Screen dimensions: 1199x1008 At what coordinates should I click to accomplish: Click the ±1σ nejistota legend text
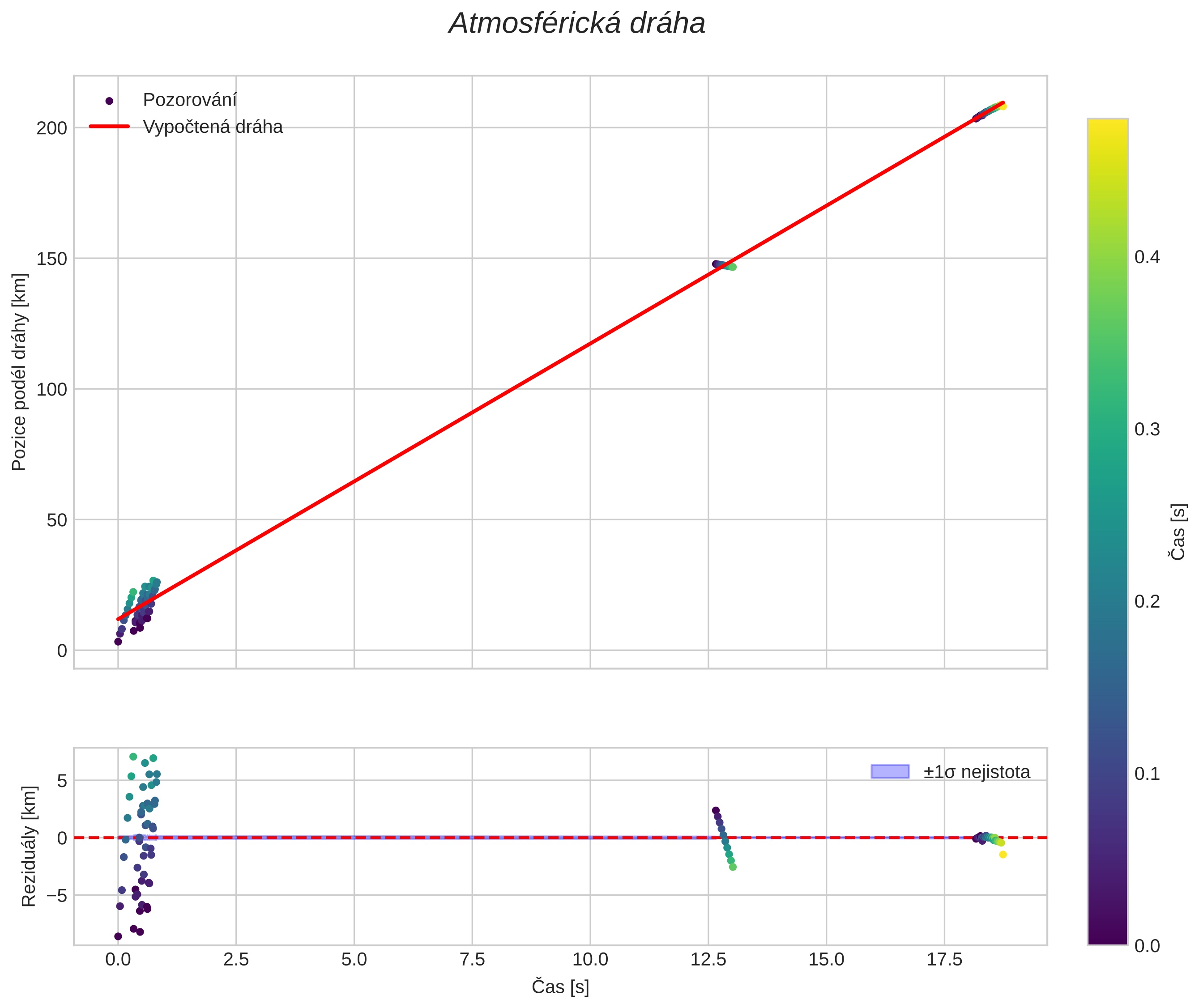977,772
